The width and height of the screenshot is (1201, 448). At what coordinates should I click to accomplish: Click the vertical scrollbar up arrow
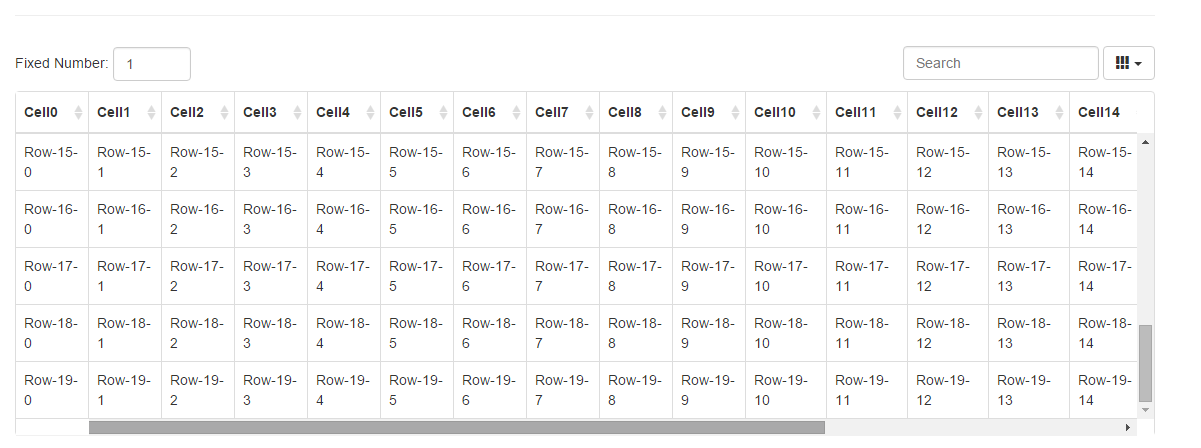pyautogui.click(x=1145, y=141)
